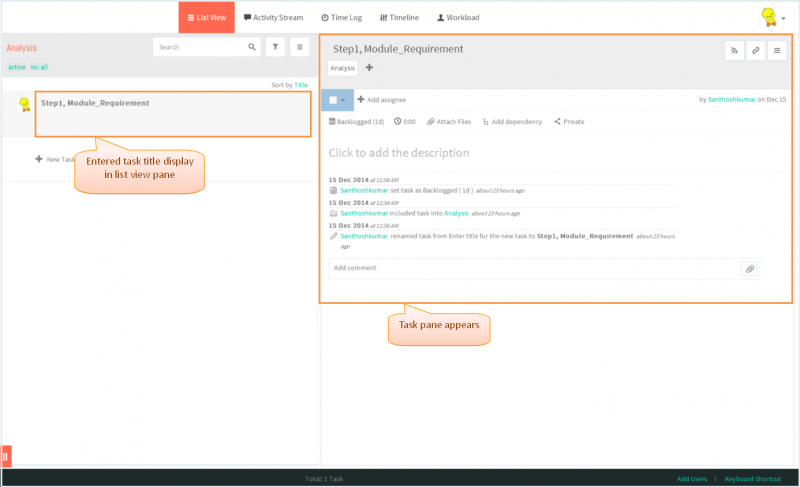The height and width of the screenshot is (487, 800).
Task: Change sort order via Title link
Action: tap(301, 85)
